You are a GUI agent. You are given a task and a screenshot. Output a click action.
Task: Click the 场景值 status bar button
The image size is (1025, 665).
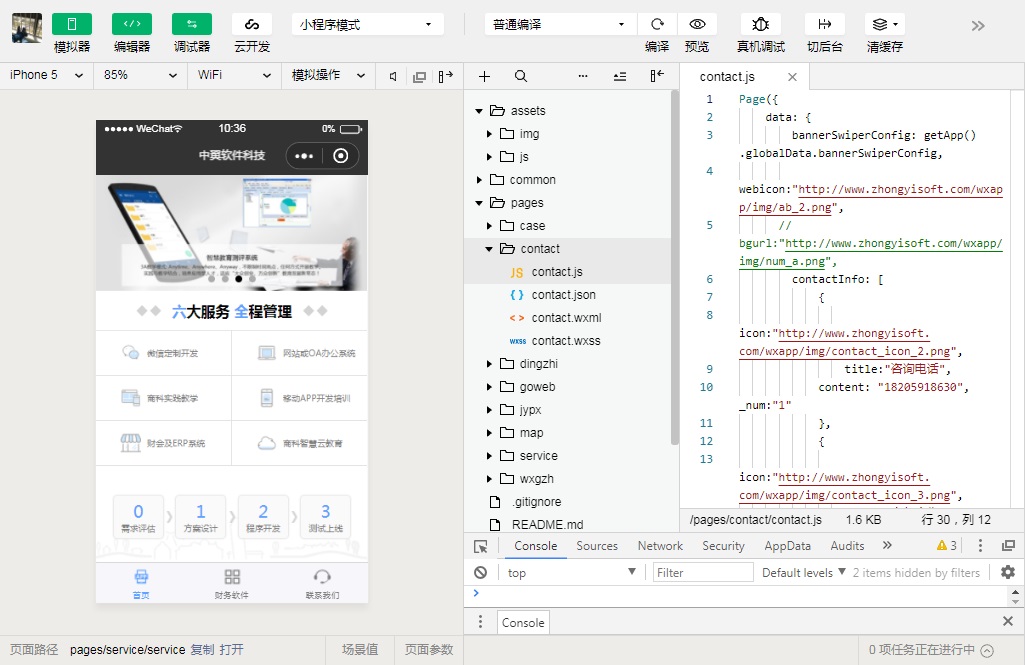360,650
